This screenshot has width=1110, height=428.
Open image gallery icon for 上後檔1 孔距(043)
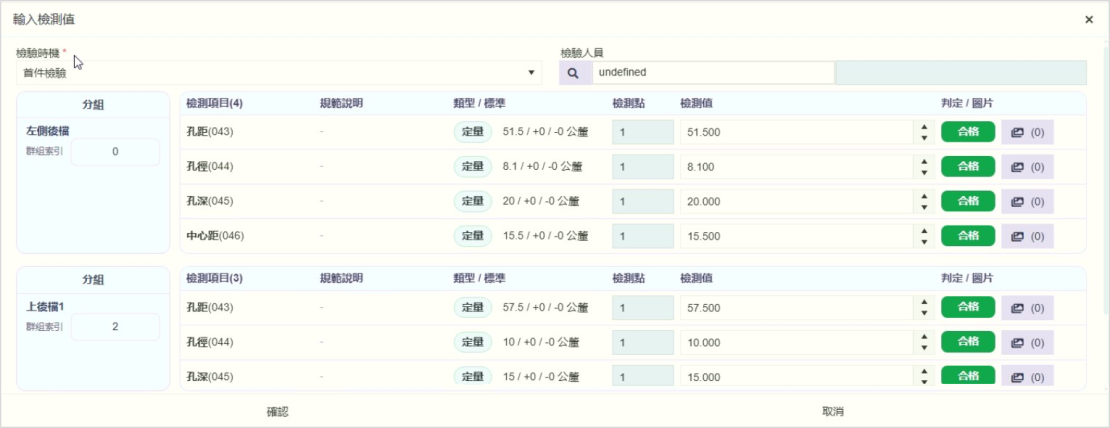1027,308
